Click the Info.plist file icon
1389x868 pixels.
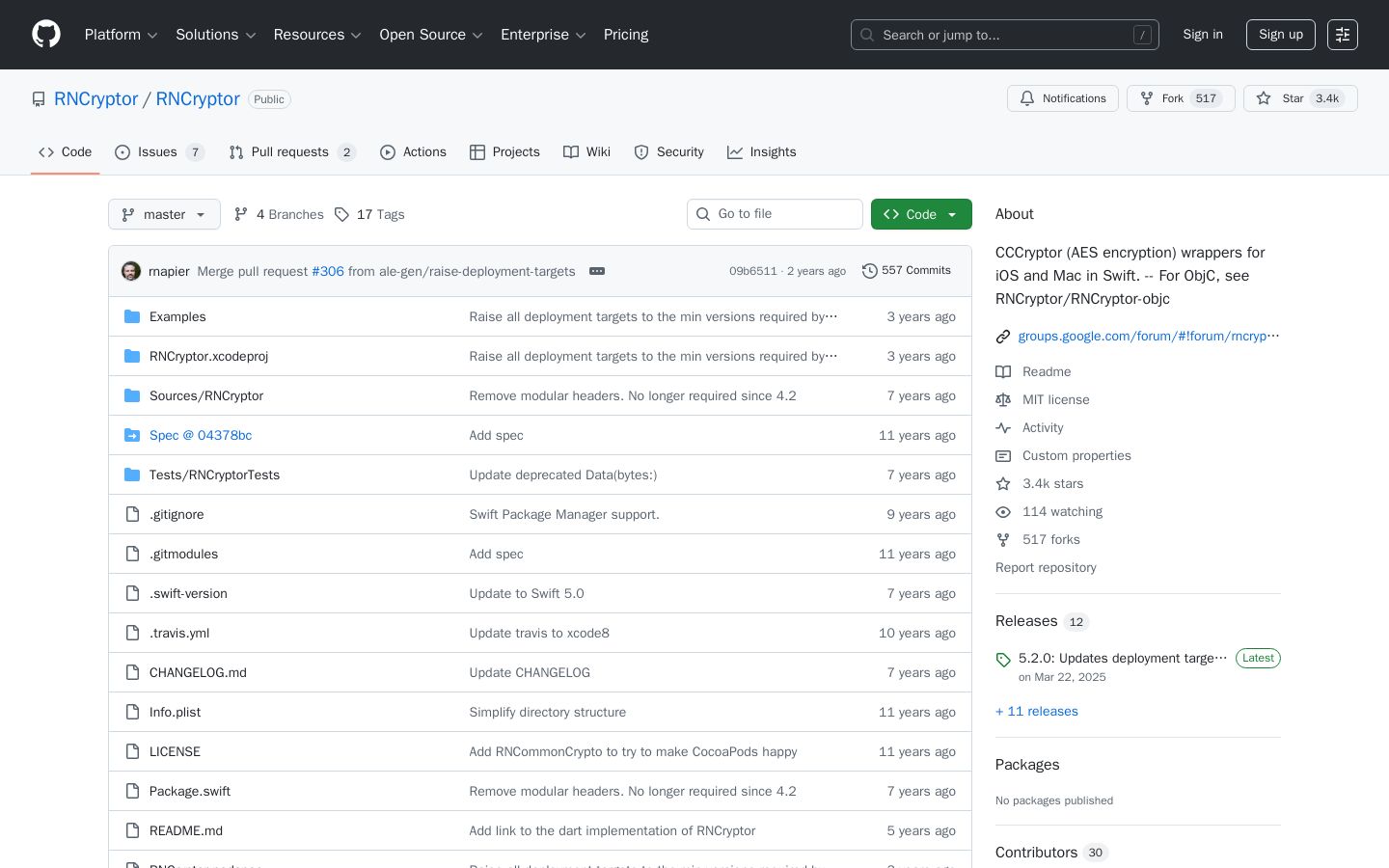tap(132, 712)
